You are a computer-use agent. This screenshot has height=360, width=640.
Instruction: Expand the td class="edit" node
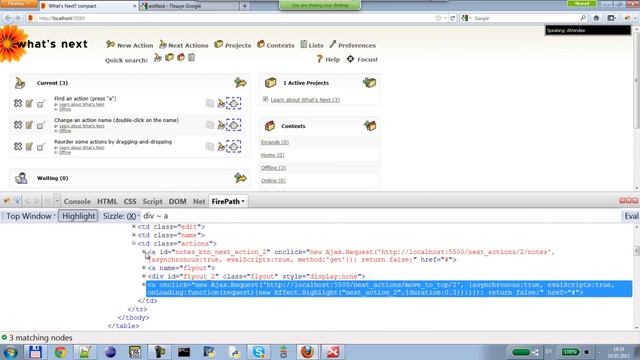point(133,227)
